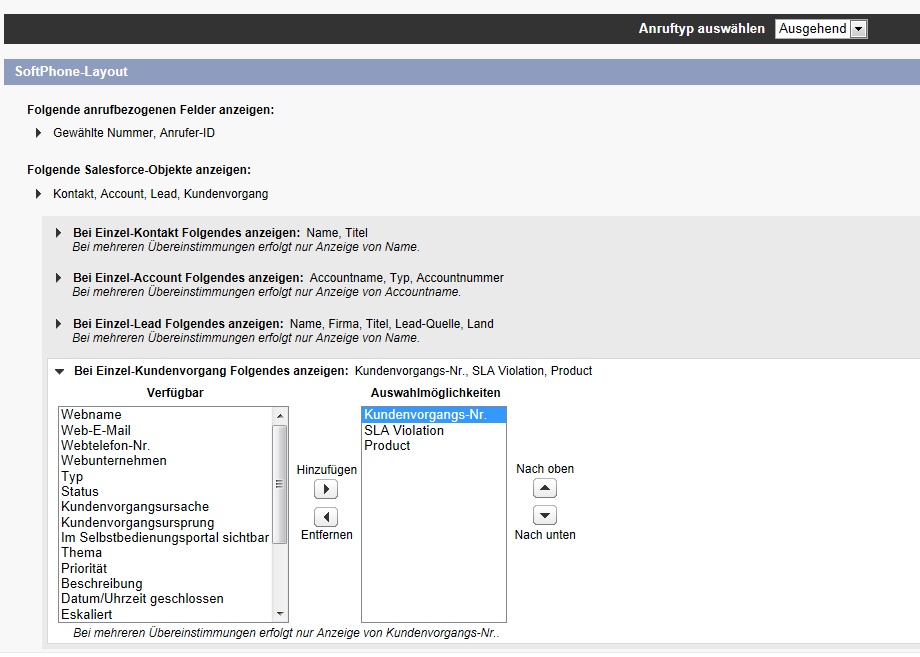The width and height of the screenshot is (920, 657).
Task: Expand the Salesforce-Objekte row
Action: tap(38, 194)
